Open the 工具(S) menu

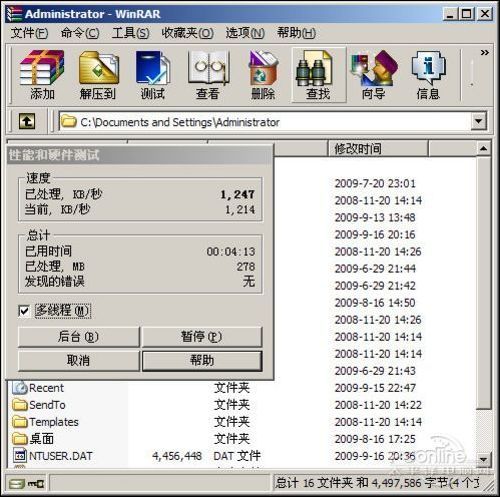pyautogui.click(x=130, y=33)
